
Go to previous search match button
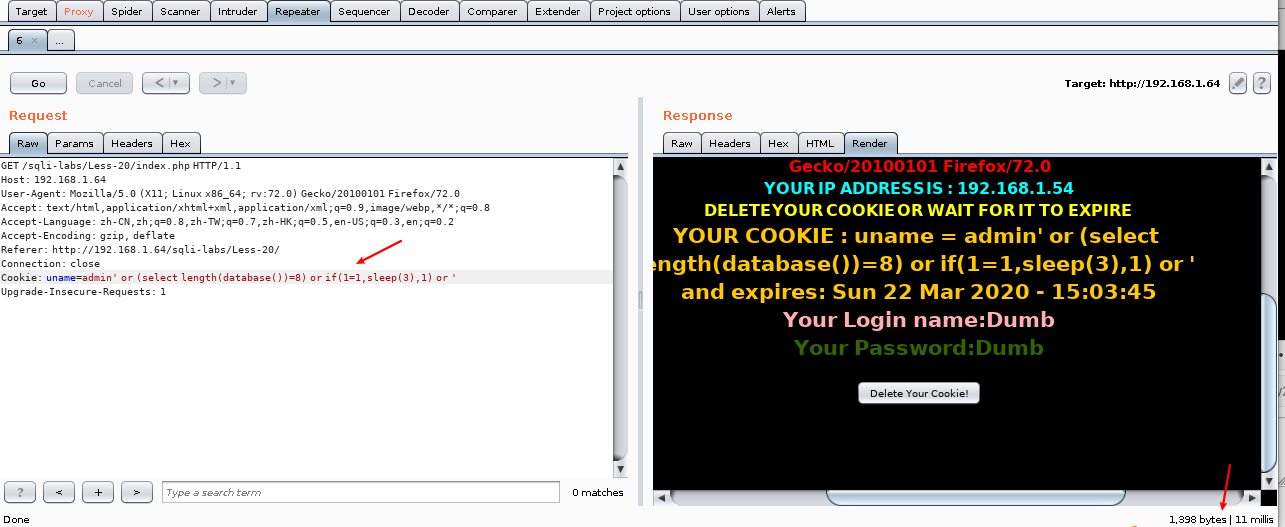[59, 492]
